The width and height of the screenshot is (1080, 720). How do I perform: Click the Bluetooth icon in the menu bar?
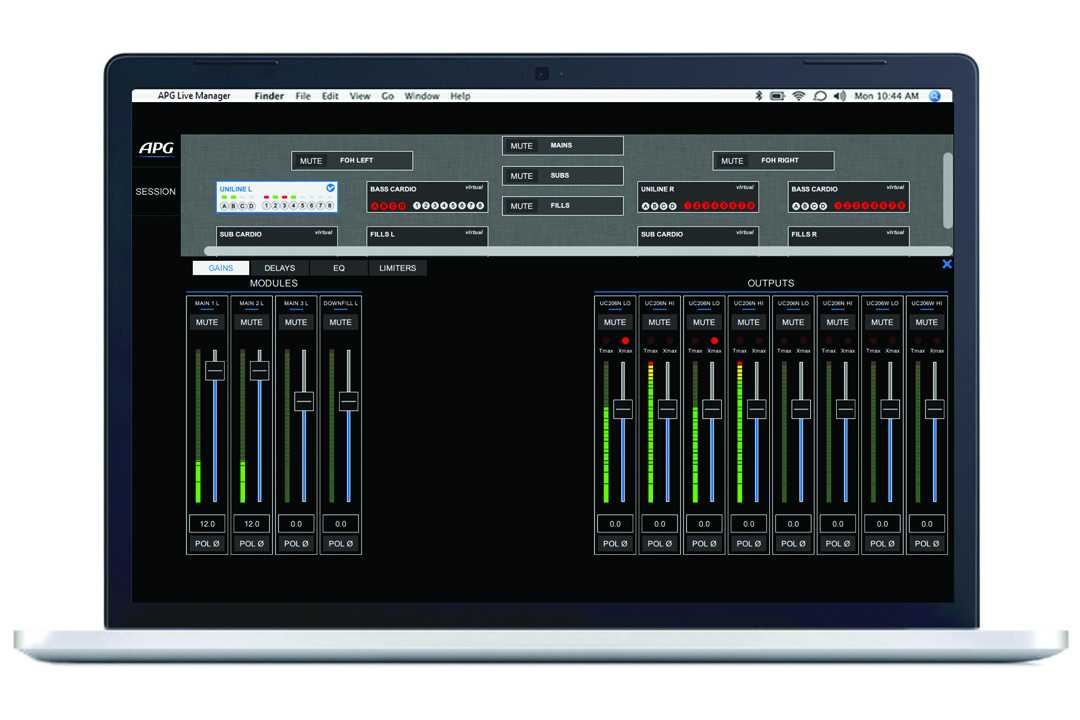[x=758, y=96]
